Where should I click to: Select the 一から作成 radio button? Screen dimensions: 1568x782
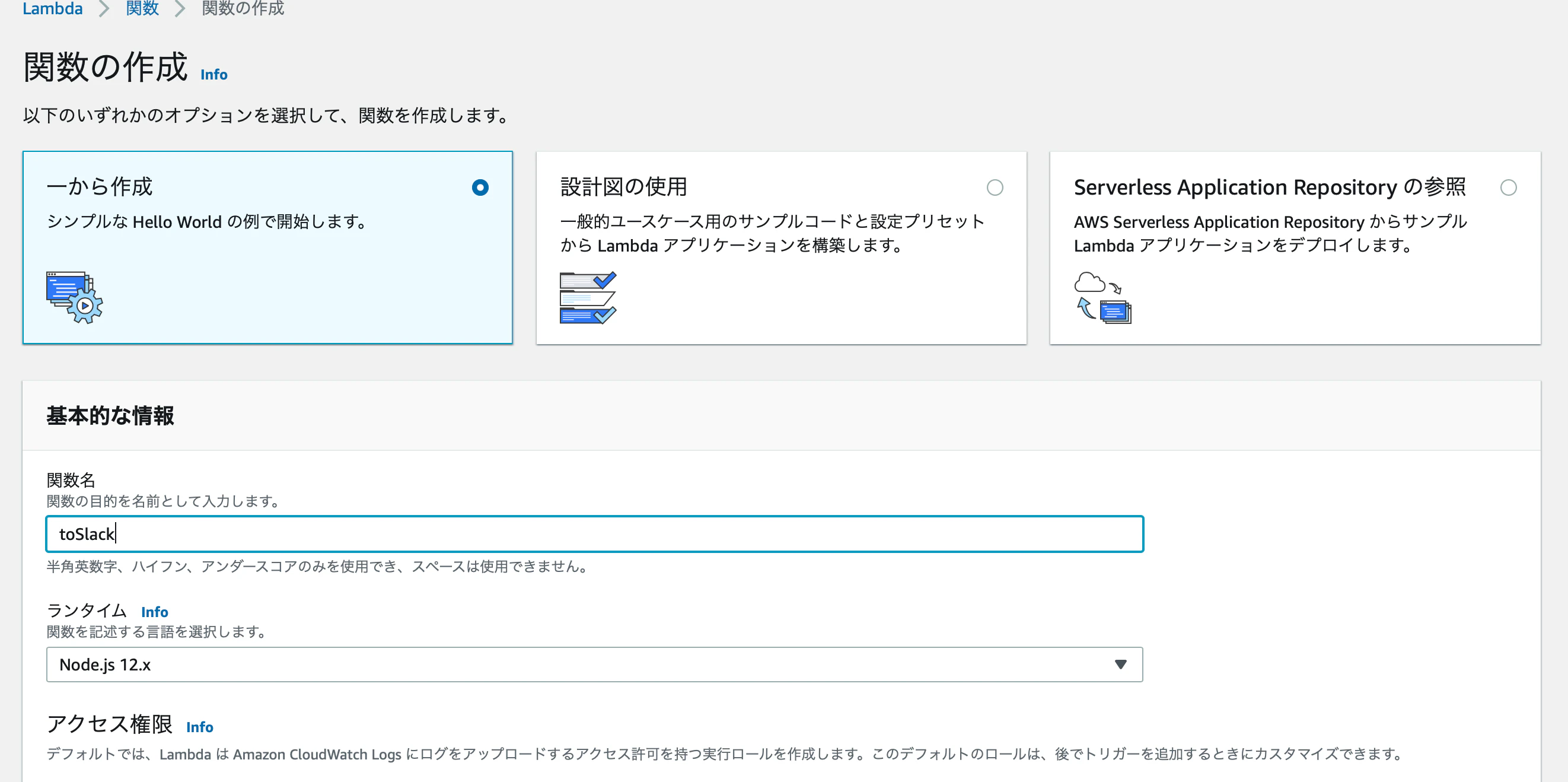tap(480, 187)
